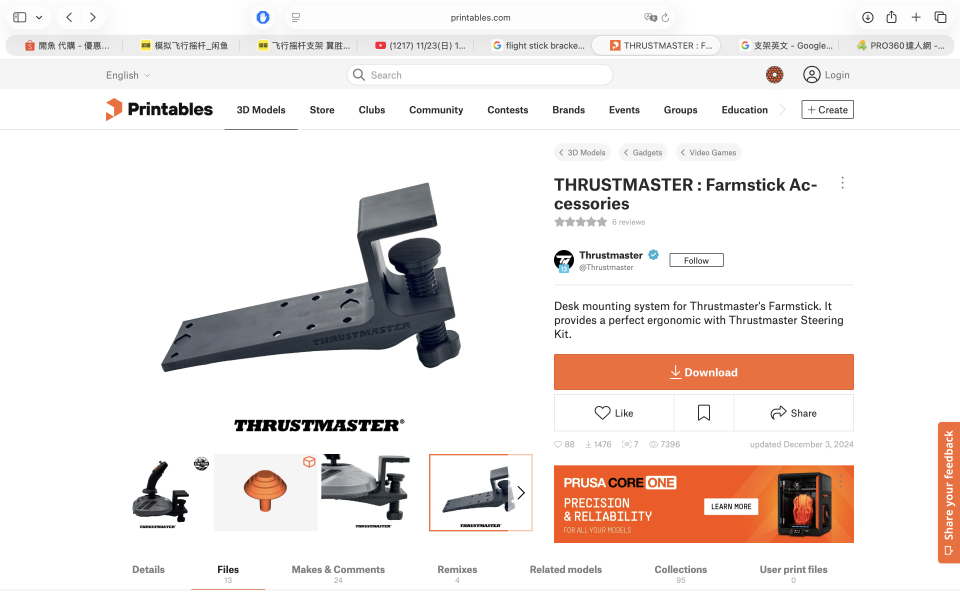Expand more nav items after Education
This screenshot has width=960, height=600.
pos(782,110)
